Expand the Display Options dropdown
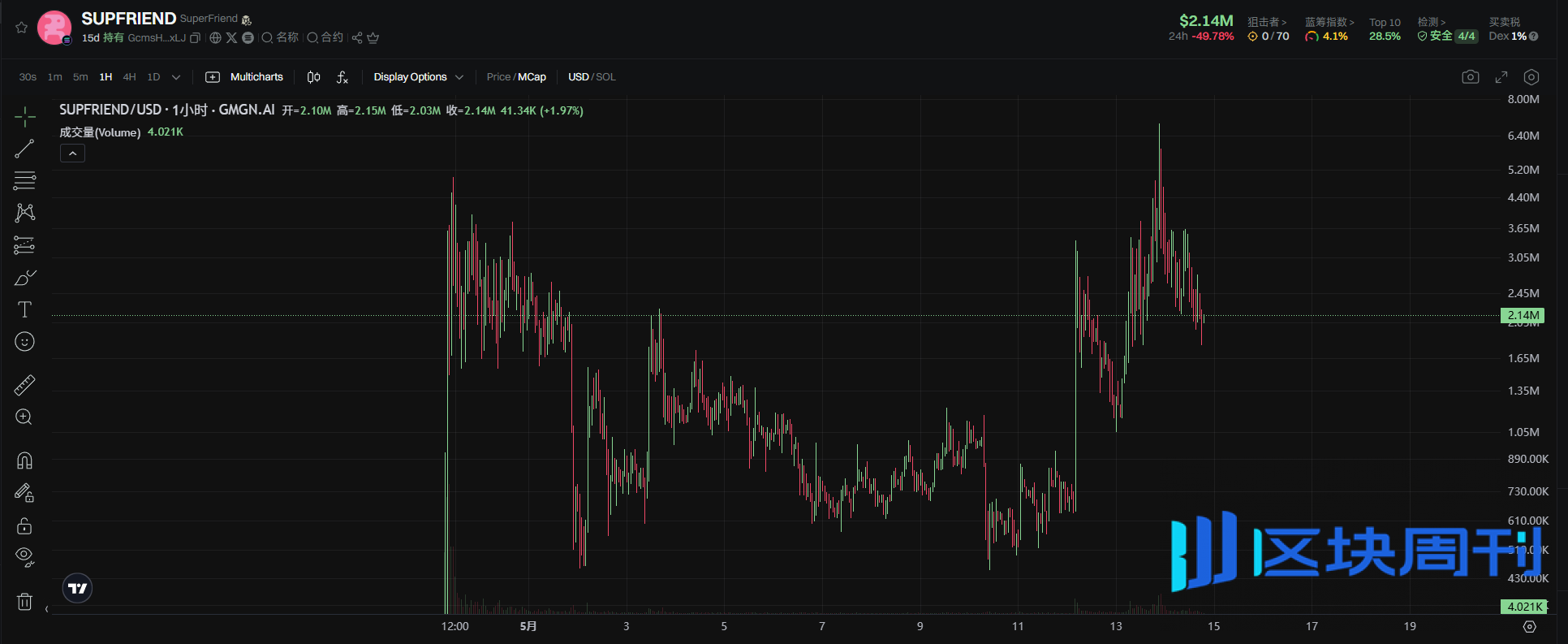Screen dimensions: 1568x644 pyautogui.click(x=418, y=77)
